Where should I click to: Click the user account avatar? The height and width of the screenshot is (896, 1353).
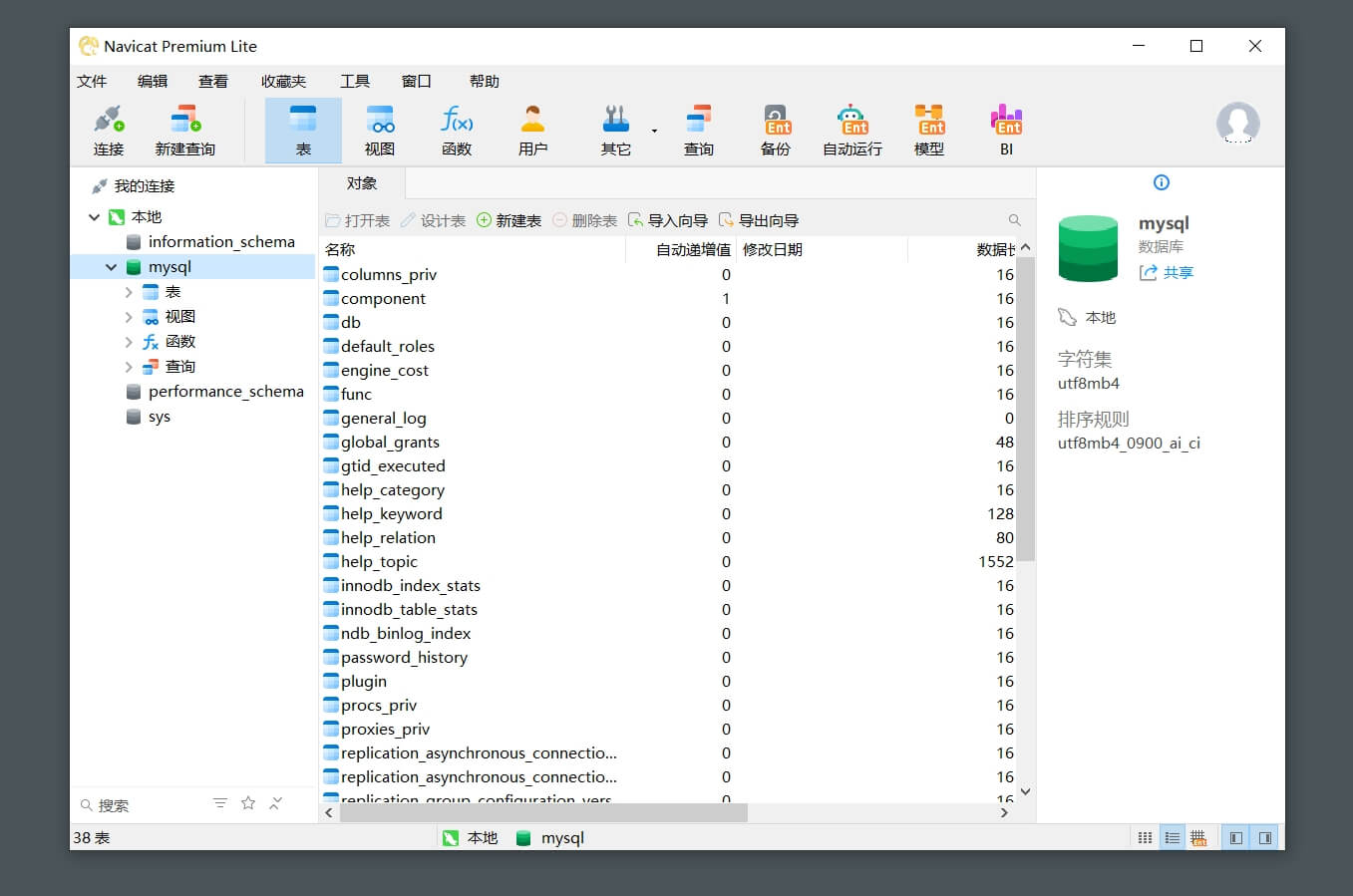click(x=1238, y=123)
